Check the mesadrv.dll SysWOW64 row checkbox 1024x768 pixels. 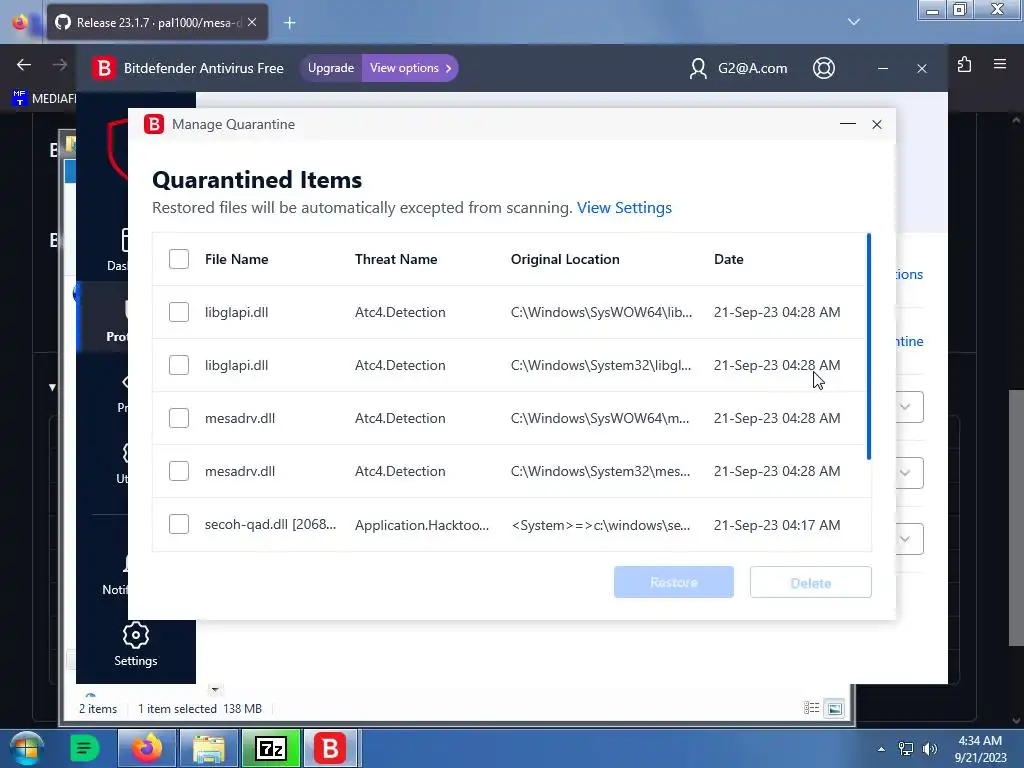pos(179,418)
